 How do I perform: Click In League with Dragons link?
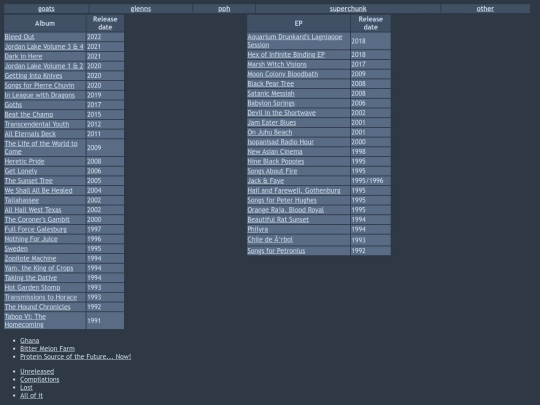pyautogui.click(x=40, y=95)
